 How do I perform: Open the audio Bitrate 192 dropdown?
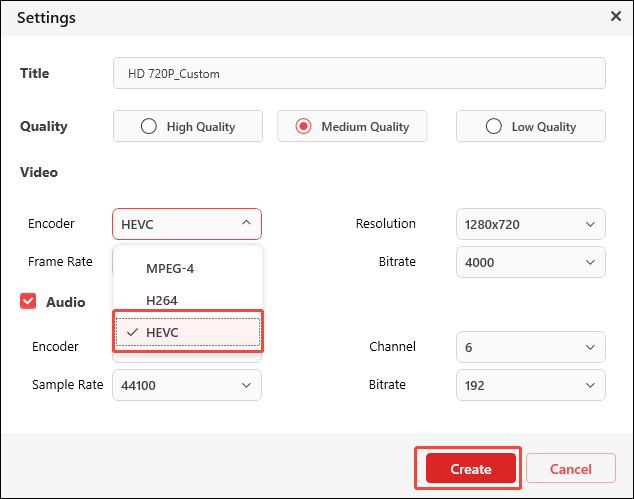click(530, 385)
